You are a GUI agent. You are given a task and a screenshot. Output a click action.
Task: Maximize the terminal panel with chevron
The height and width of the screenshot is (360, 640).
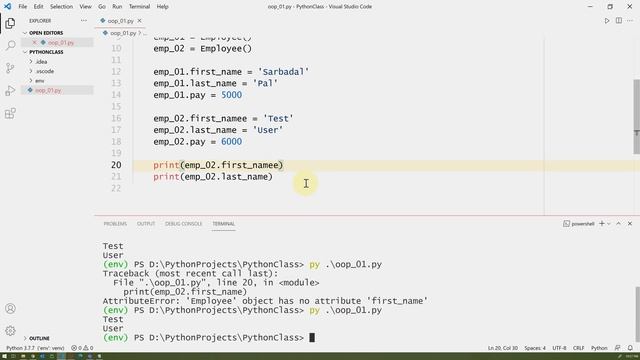[618, 224]
